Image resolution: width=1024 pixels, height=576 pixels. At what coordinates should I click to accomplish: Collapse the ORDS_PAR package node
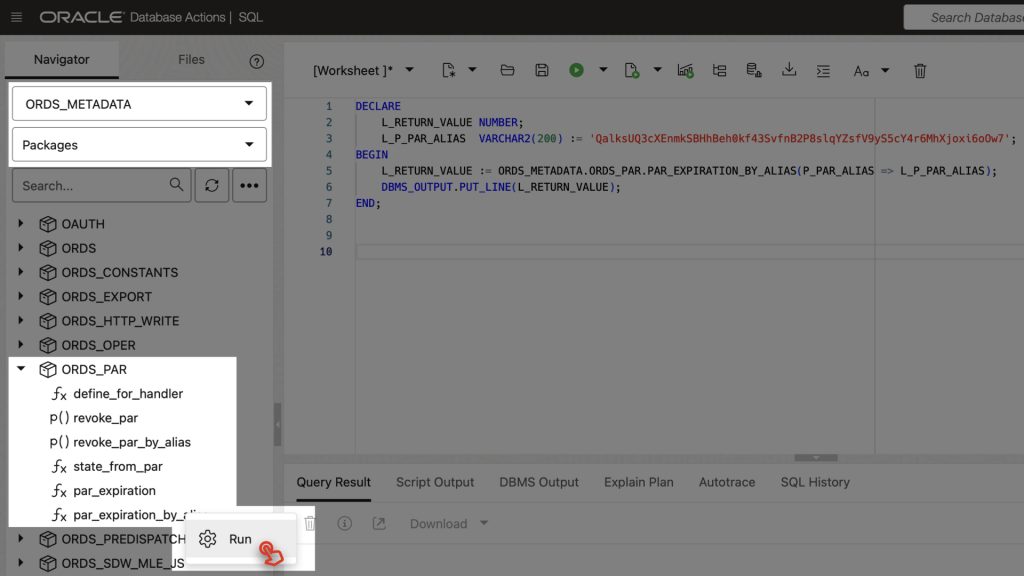pos(21,369)
